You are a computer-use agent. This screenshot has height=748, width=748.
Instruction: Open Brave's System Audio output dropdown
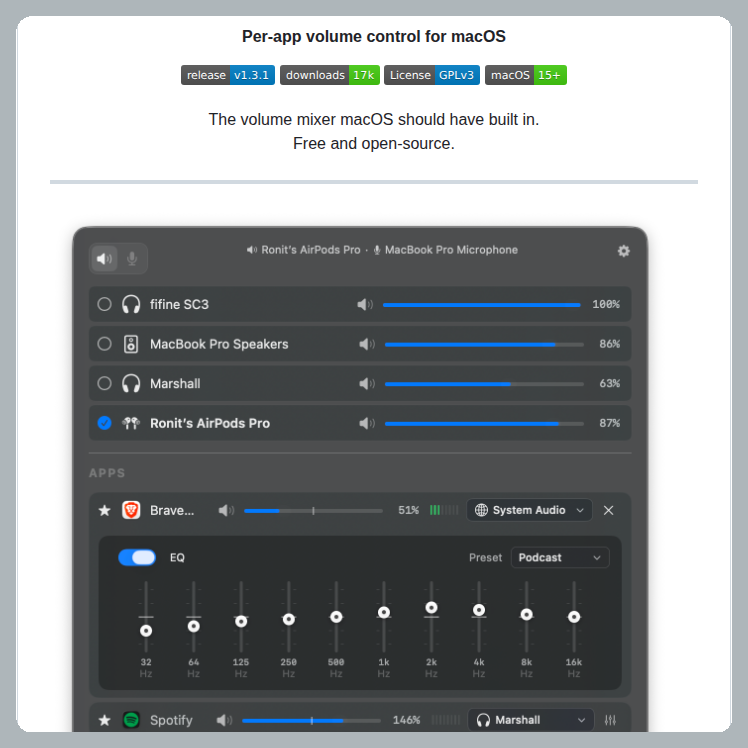point(530,510)
